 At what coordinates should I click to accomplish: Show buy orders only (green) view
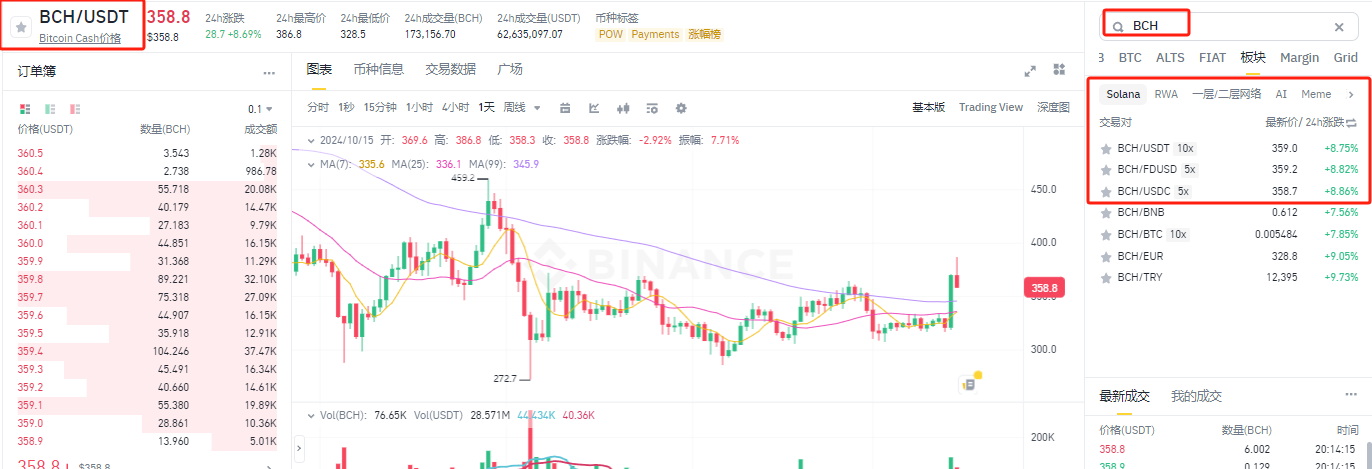pos(50,108)
